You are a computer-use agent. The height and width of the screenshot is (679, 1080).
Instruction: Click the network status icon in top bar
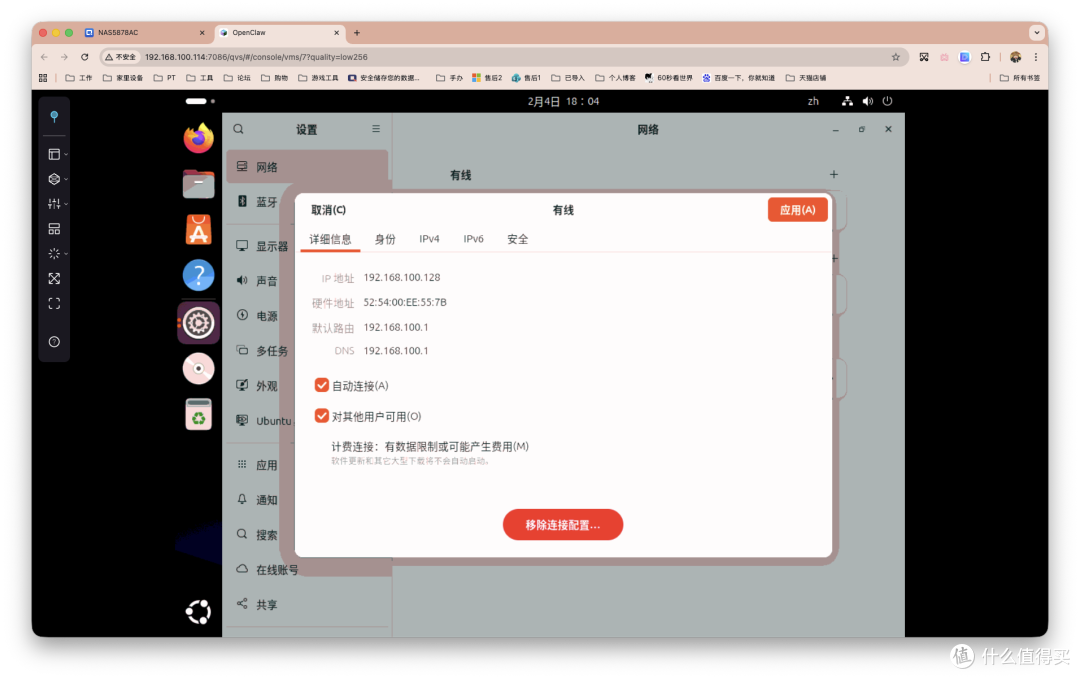pyautogui.click(x=847, y=101)
